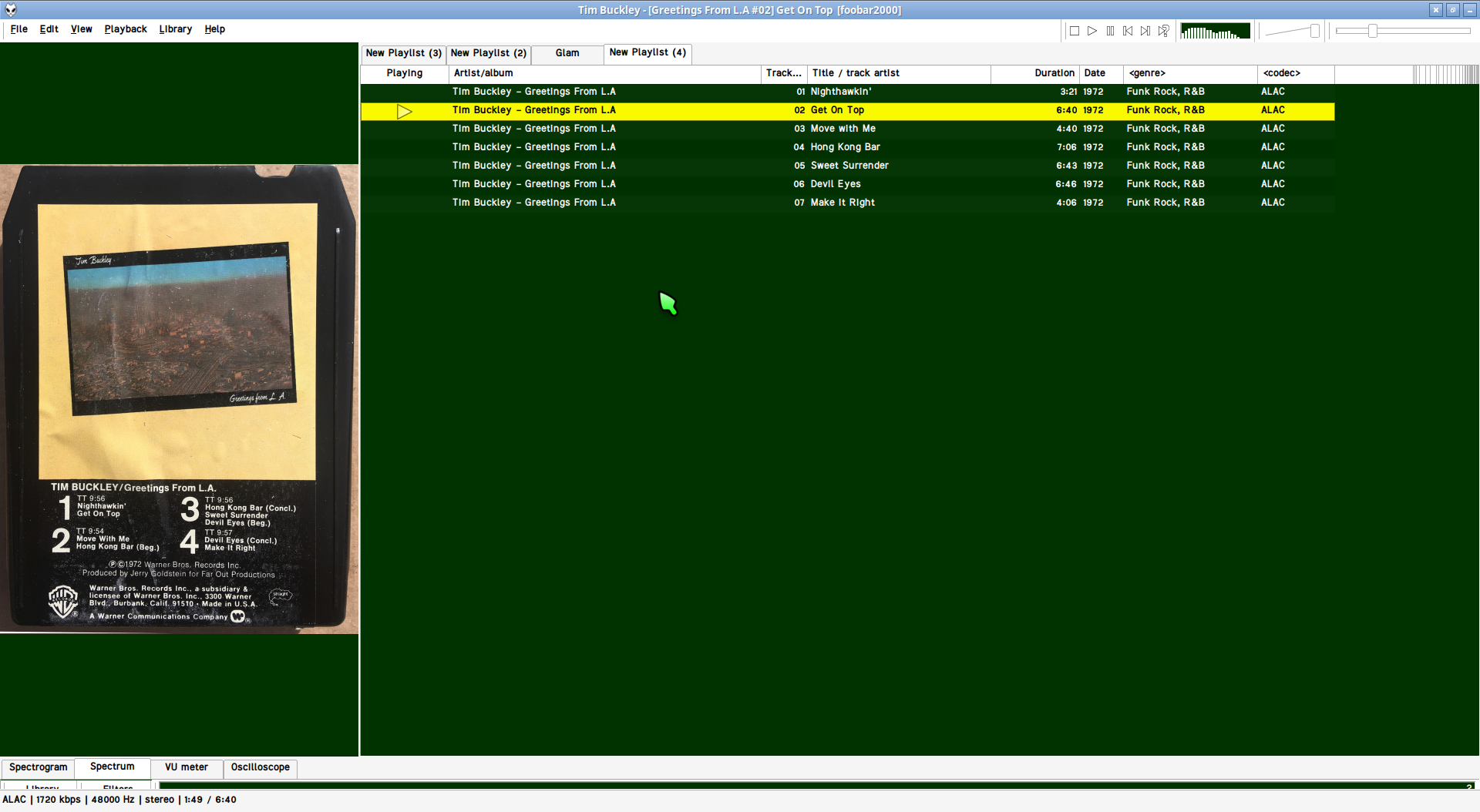Click the status bar playback info
Screen dimensions: 1480x812
tap(119, 800)
